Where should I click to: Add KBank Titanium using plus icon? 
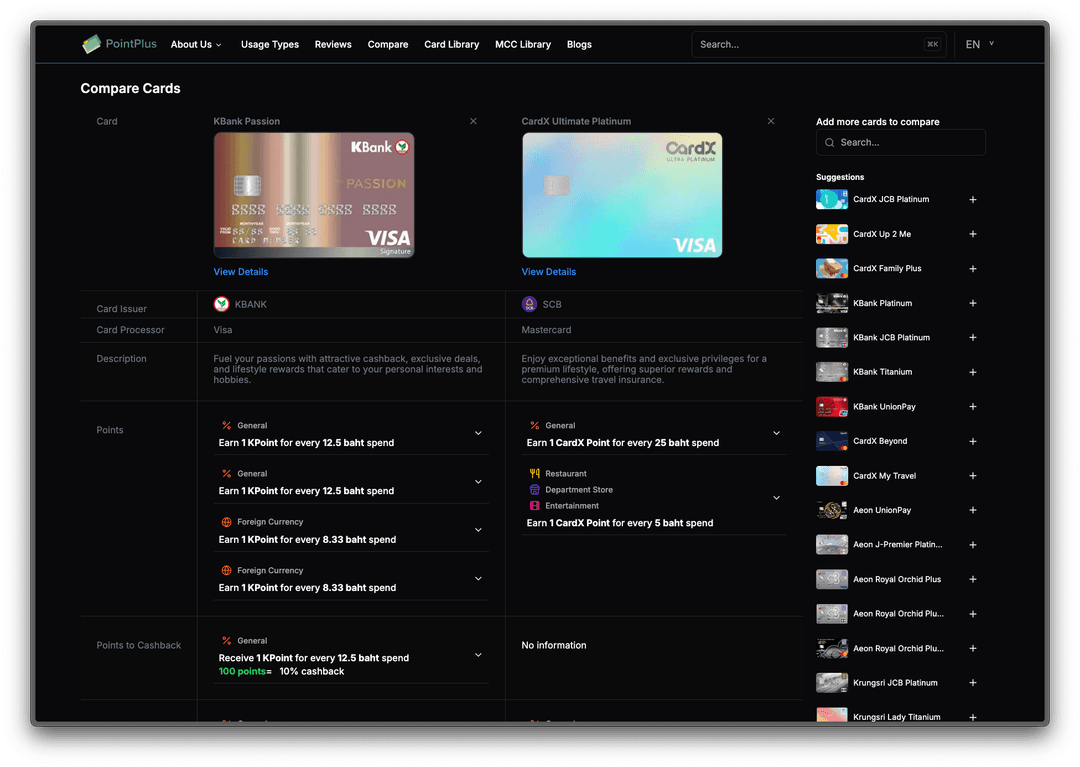click(x=973, y=372)
